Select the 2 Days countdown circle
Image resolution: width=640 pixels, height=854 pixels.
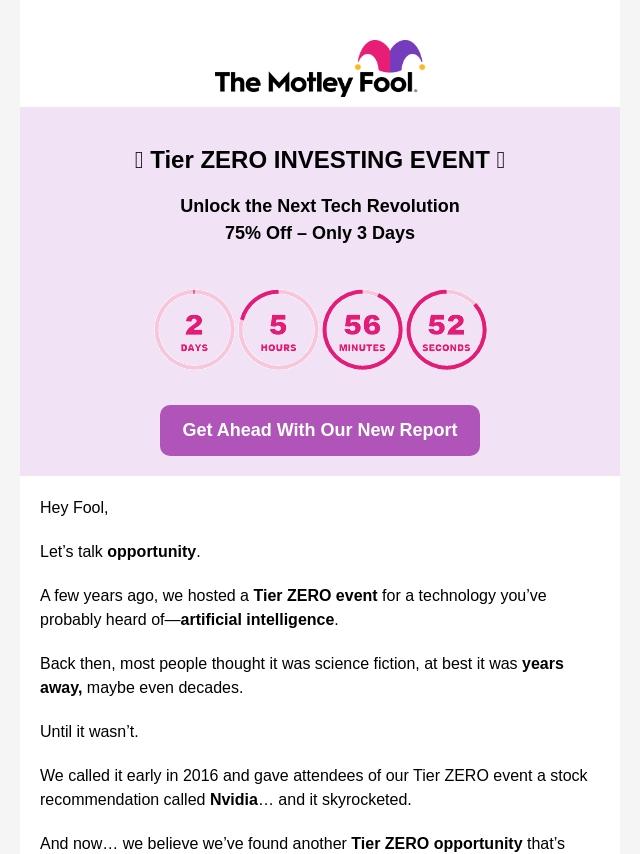[x=194, y=330]
